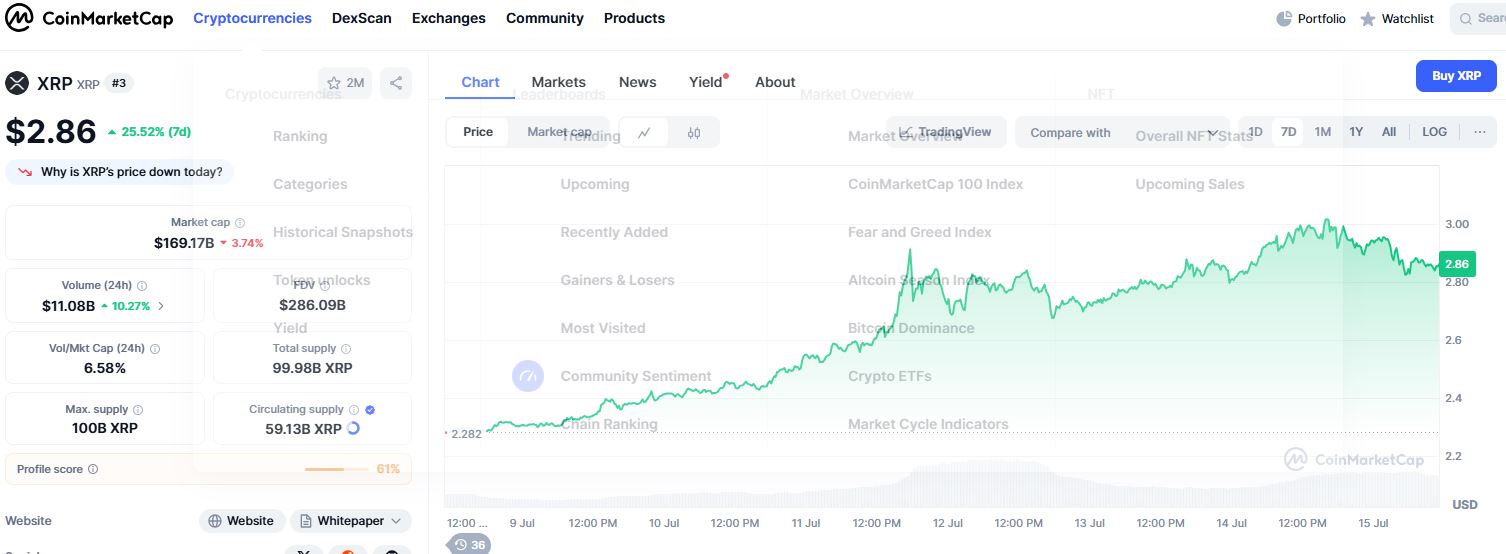Show Circulating supply info icon
The width and height of the screenshot is (1506, 554).
pos(354,410)
